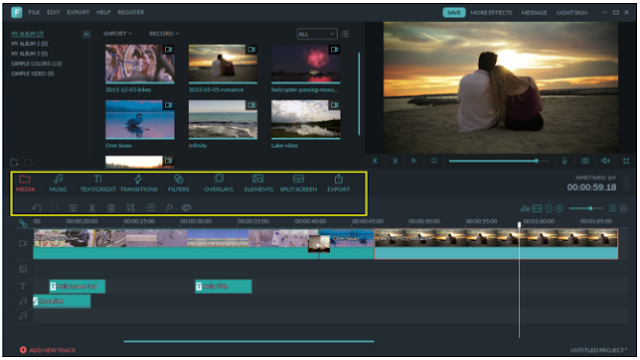Switch to LIGHT SKIN

[x=571, y=13]
